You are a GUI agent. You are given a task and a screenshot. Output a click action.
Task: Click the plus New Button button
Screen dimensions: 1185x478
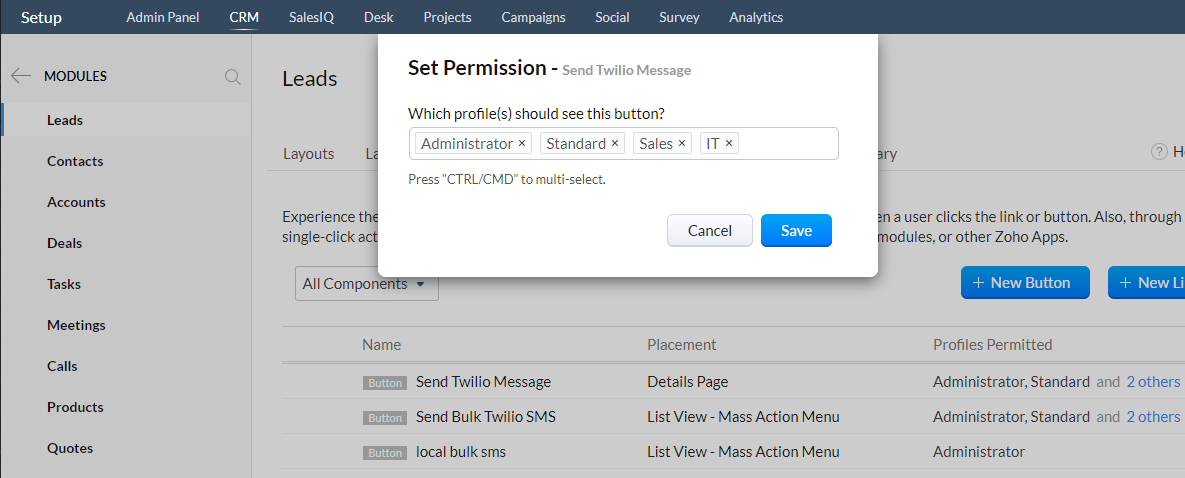click(1025, 283)
